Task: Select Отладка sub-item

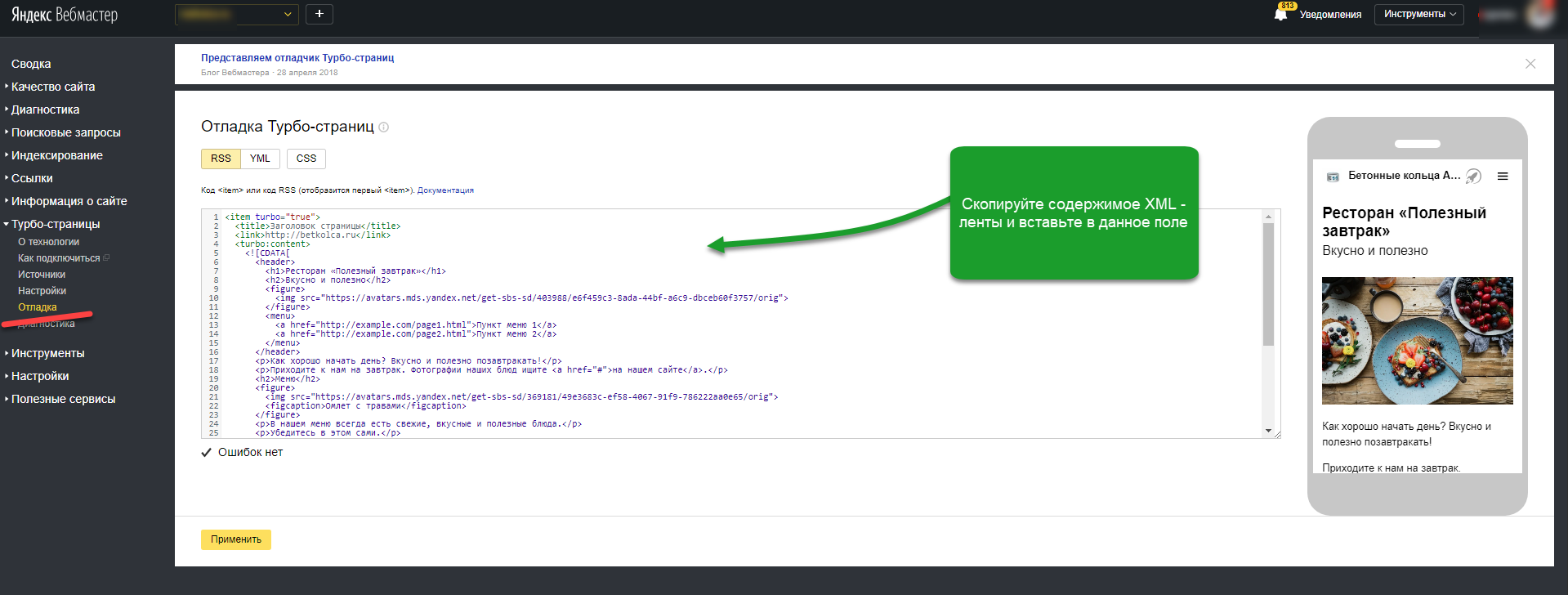Action: (38, 307)
